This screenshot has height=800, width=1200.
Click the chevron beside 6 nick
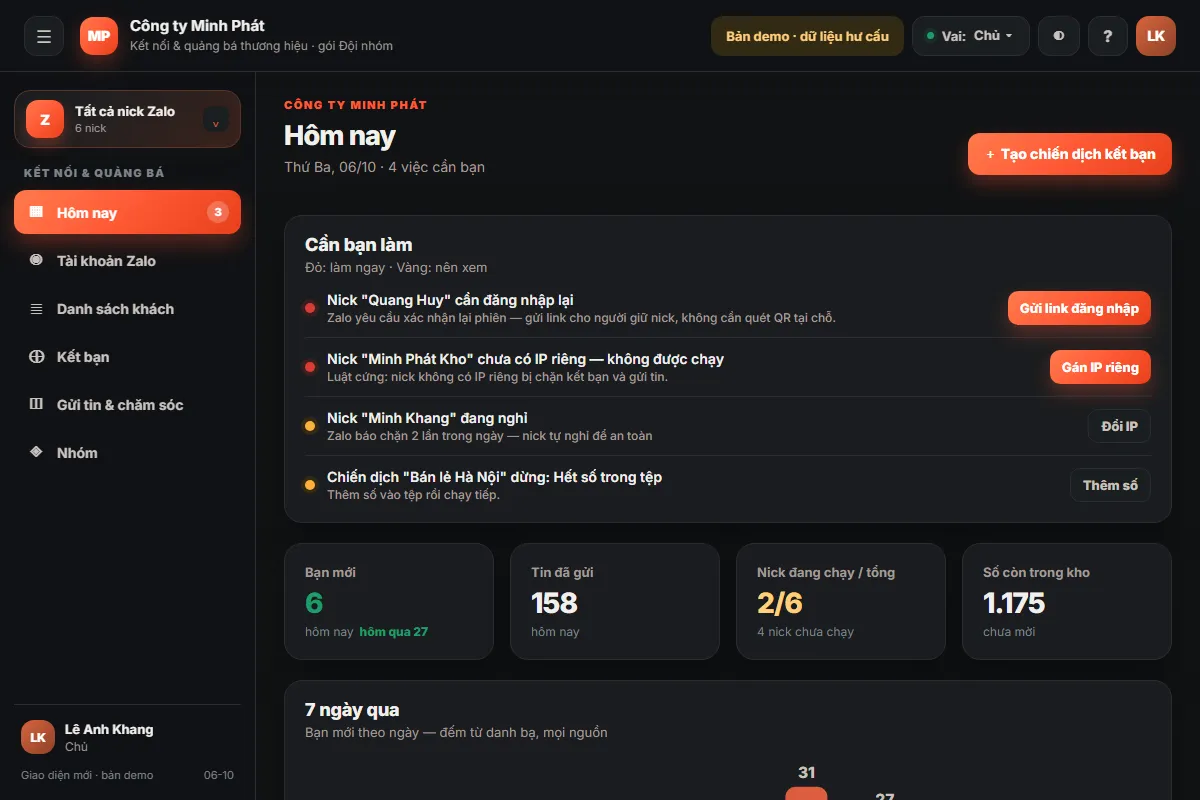point(216,120)
